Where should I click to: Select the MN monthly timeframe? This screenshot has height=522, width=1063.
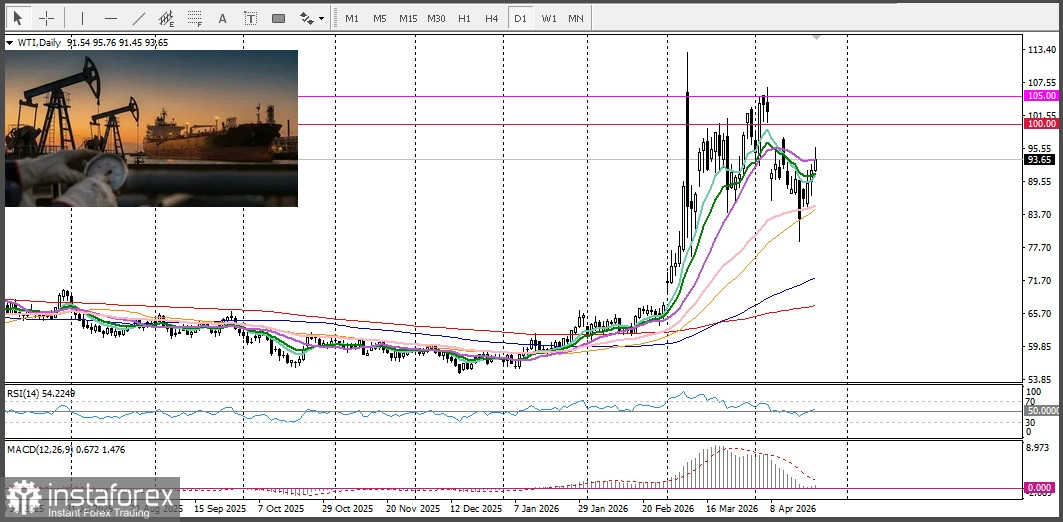[576, 18]
